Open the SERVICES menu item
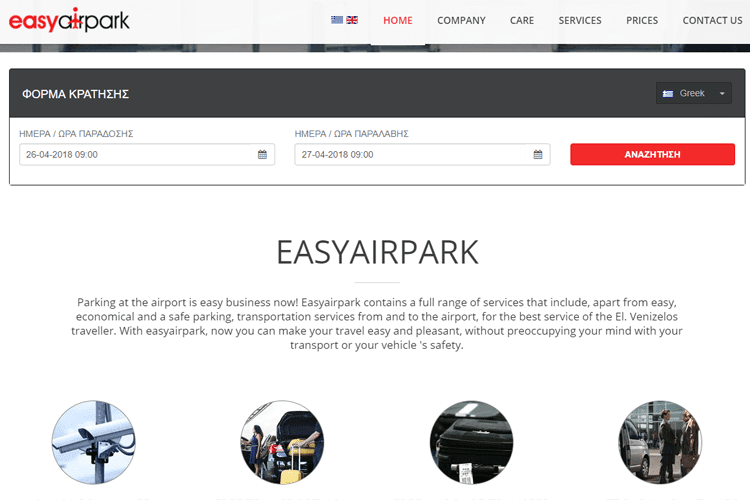The width and height of the screenshot is (750, 500). tap(580, 21)
